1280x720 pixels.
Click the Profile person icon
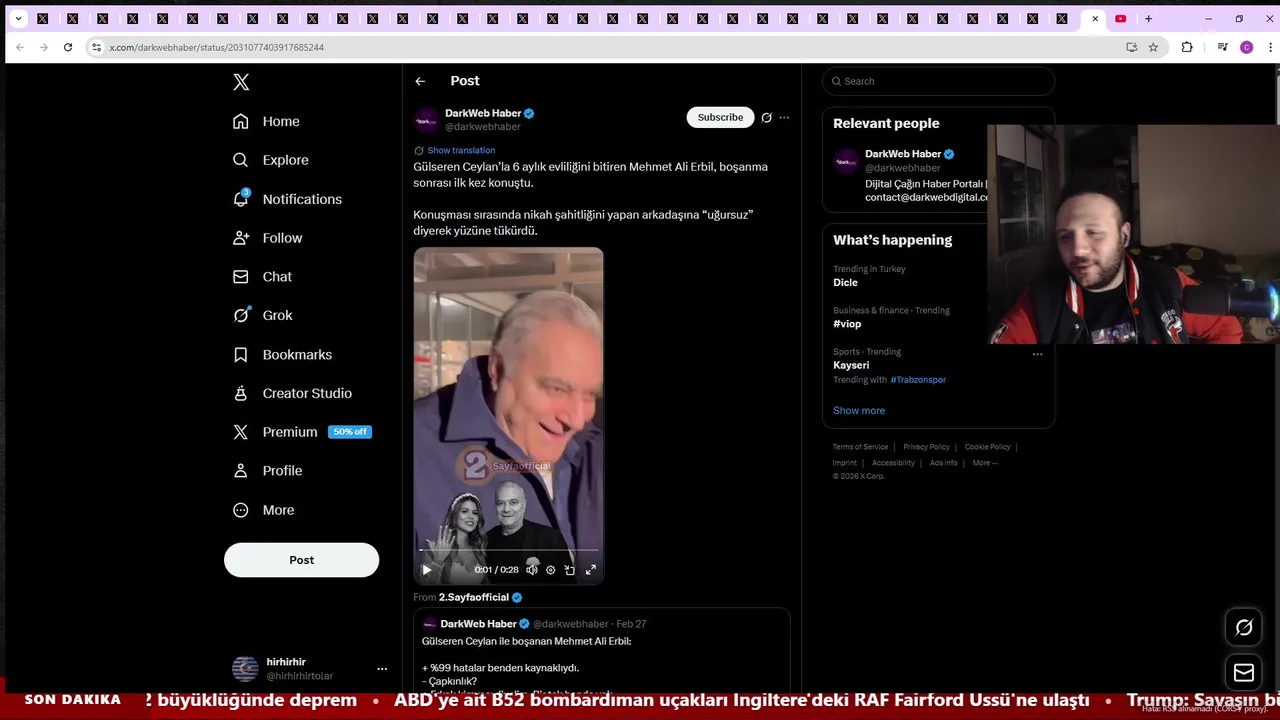240,470
